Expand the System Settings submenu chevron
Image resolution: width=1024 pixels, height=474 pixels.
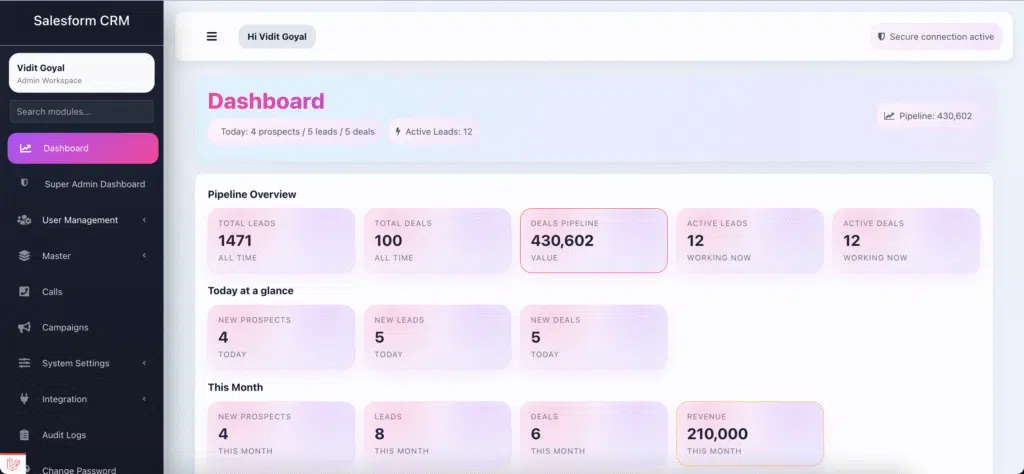(144, 363)
